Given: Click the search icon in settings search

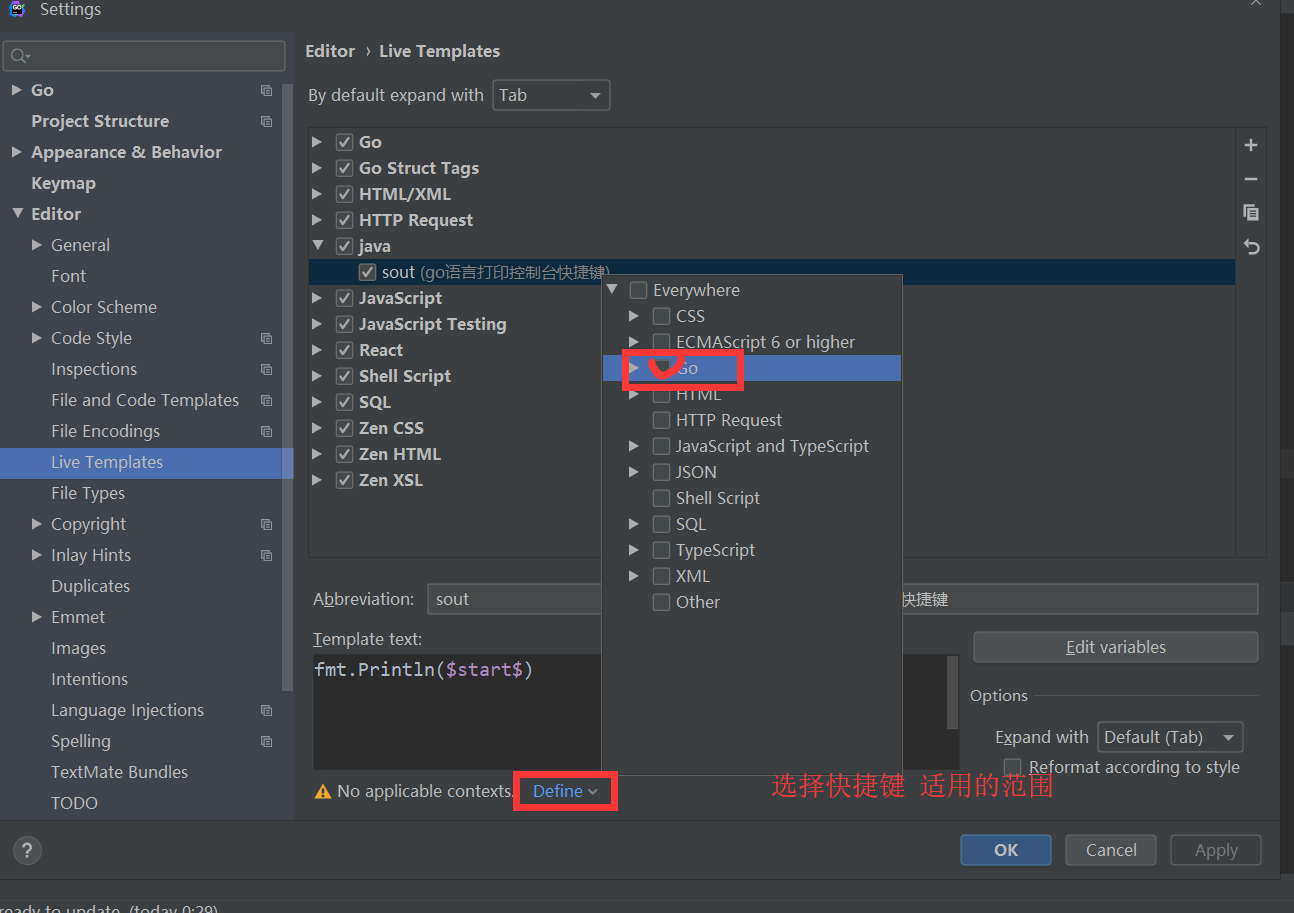Looking at the screenshot, I should (20, 56).
